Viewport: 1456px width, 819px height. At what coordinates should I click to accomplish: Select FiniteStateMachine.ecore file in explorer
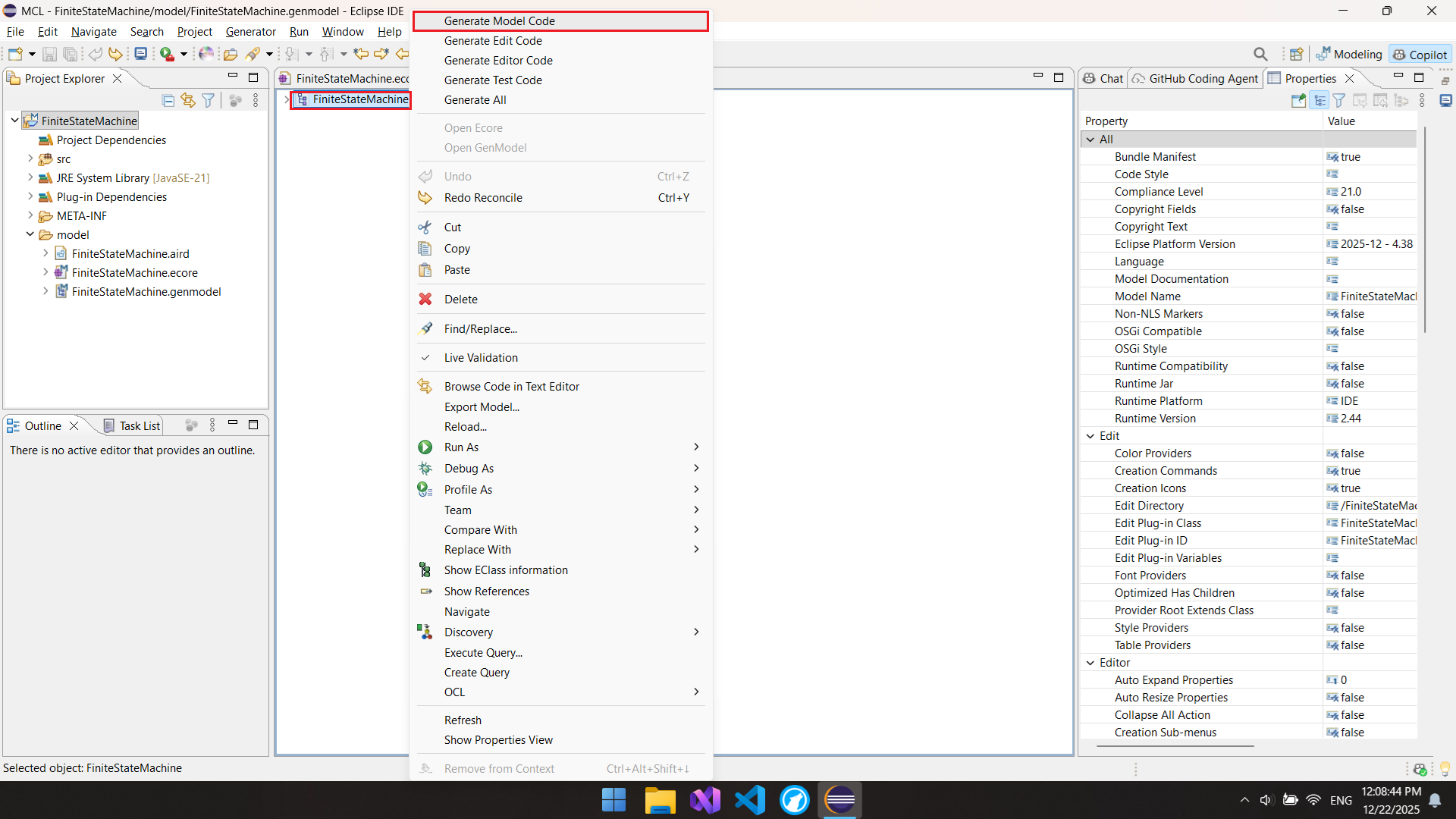tap(134, 273)
